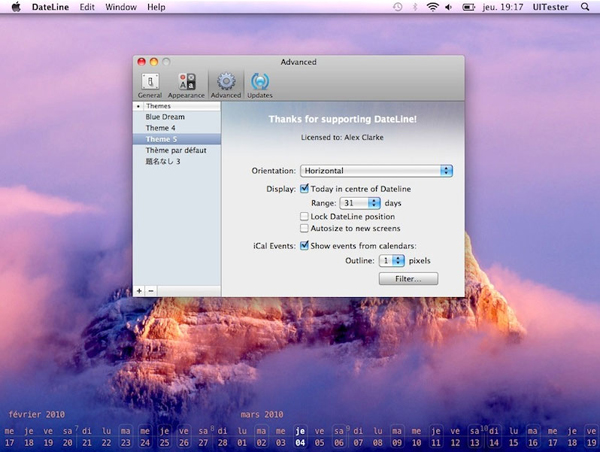Image resolution: width=600 pixels, height=452 pixels.
Task: Open Spotlight search magnifier
Action: point(585,7)
